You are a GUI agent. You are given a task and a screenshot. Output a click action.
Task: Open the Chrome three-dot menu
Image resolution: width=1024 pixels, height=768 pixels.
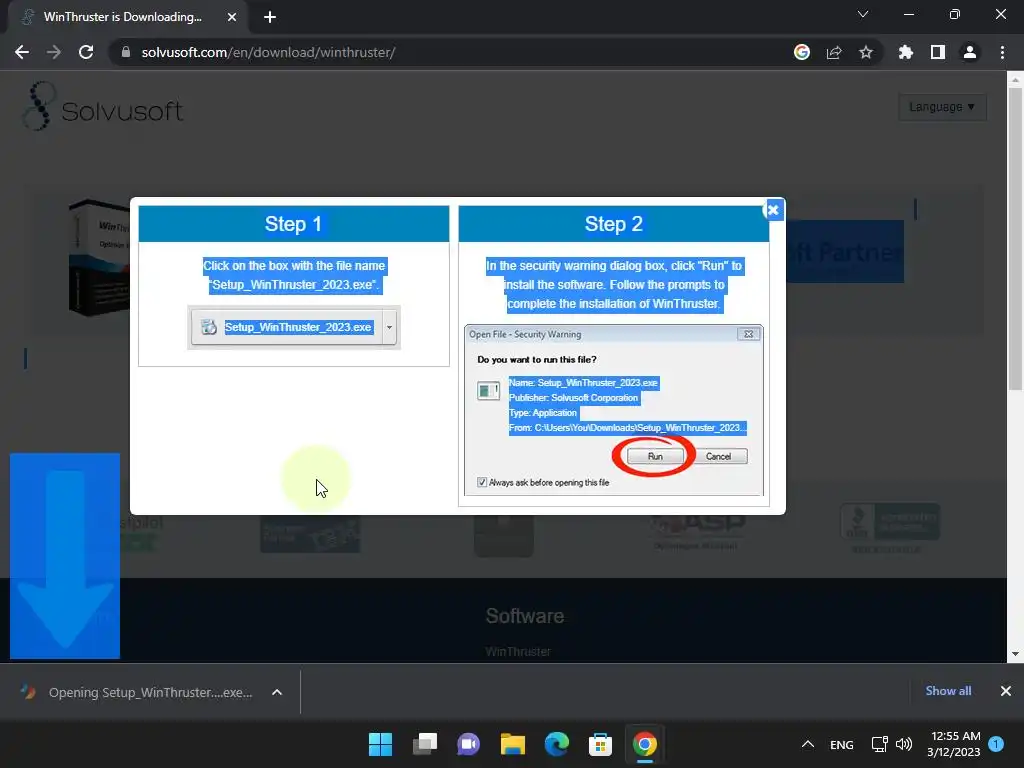coord(1002,52)
